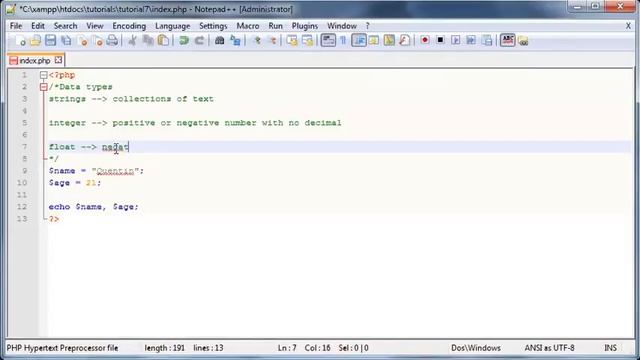
Task: Click the Undo toolbar icon
Action: 184,40
